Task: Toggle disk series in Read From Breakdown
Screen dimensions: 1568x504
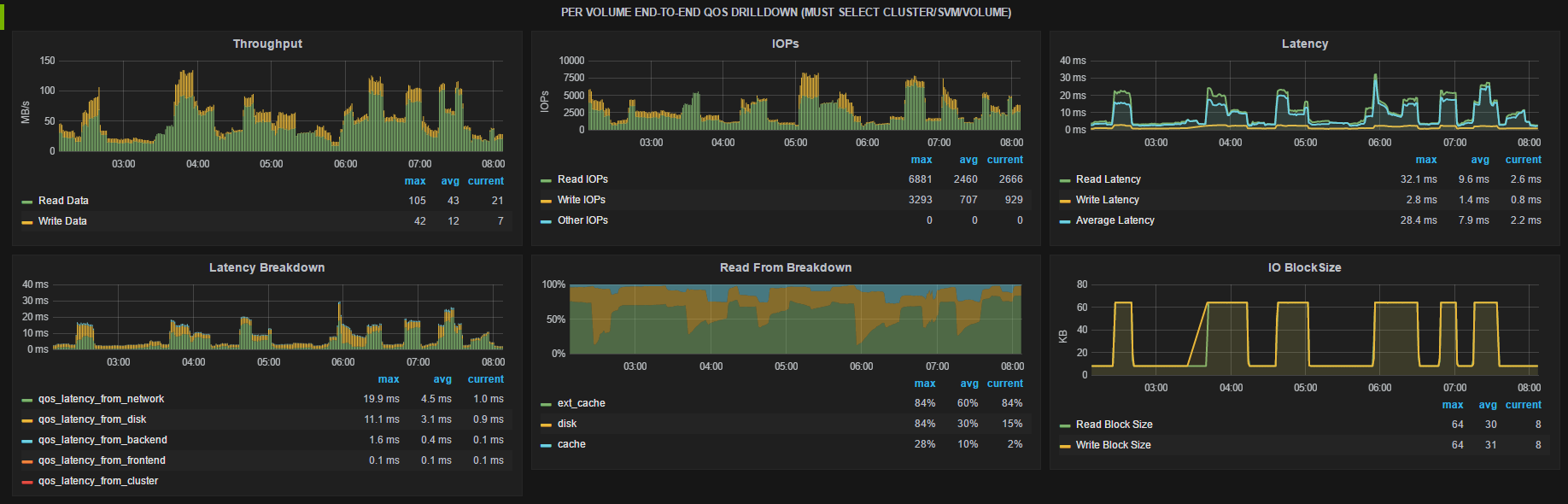Action: coord(566,424)
